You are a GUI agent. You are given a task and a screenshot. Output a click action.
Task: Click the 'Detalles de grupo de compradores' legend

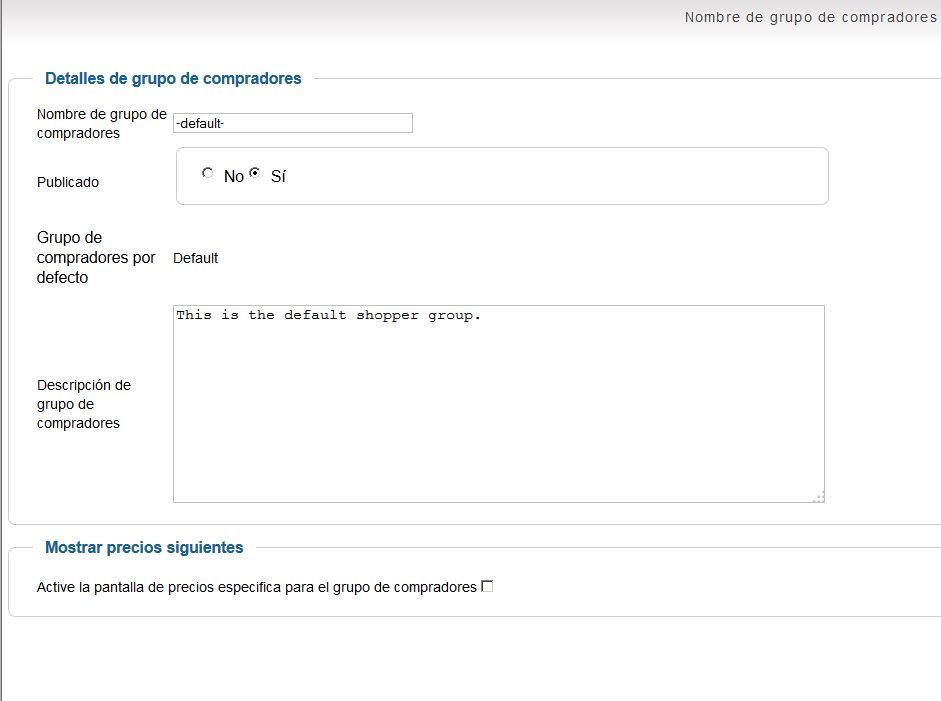coord(173,79)
